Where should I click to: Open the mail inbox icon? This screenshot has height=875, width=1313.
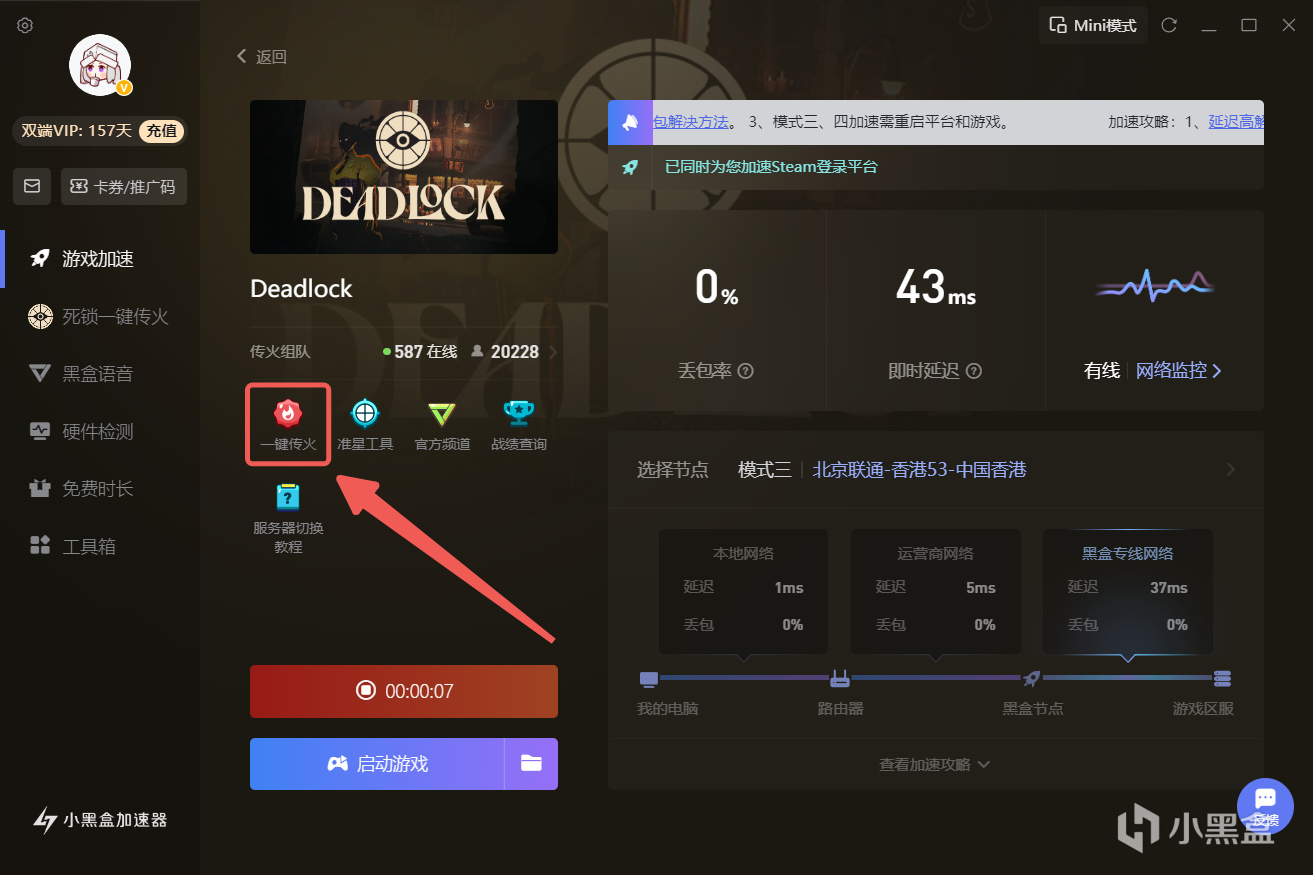click(x=32, y=186)
